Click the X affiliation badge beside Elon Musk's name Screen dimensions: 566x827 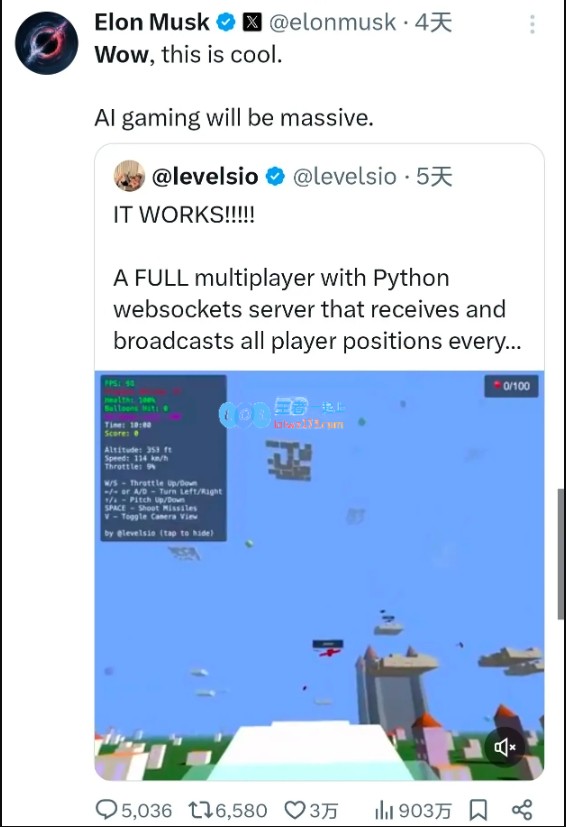pyautogui.click(x=252, y=22)
